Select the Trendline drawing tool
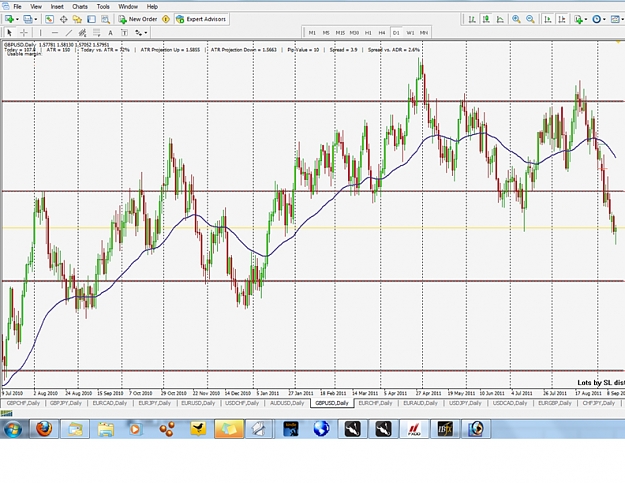 tap(69, 33)
